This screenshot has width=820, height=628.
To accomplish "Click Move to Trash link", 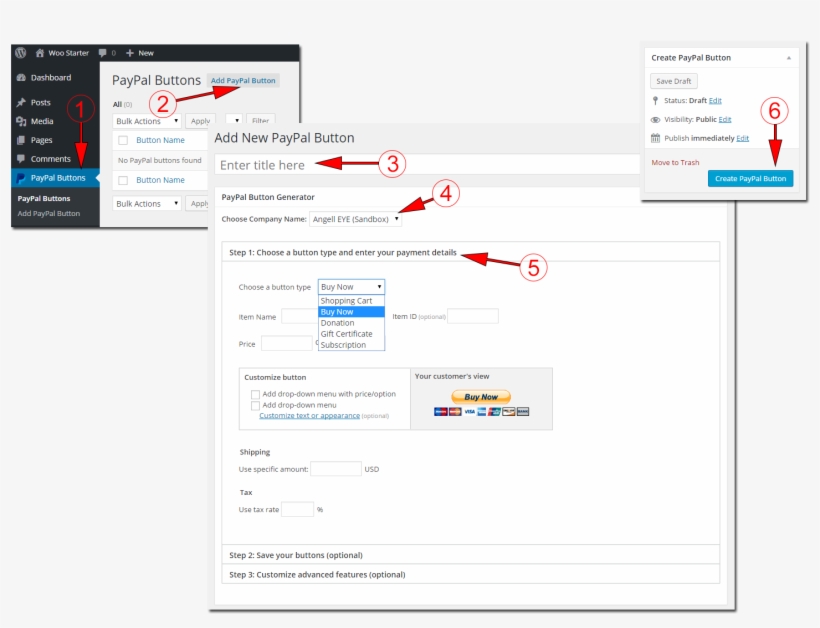I will [x=675, y=163].
